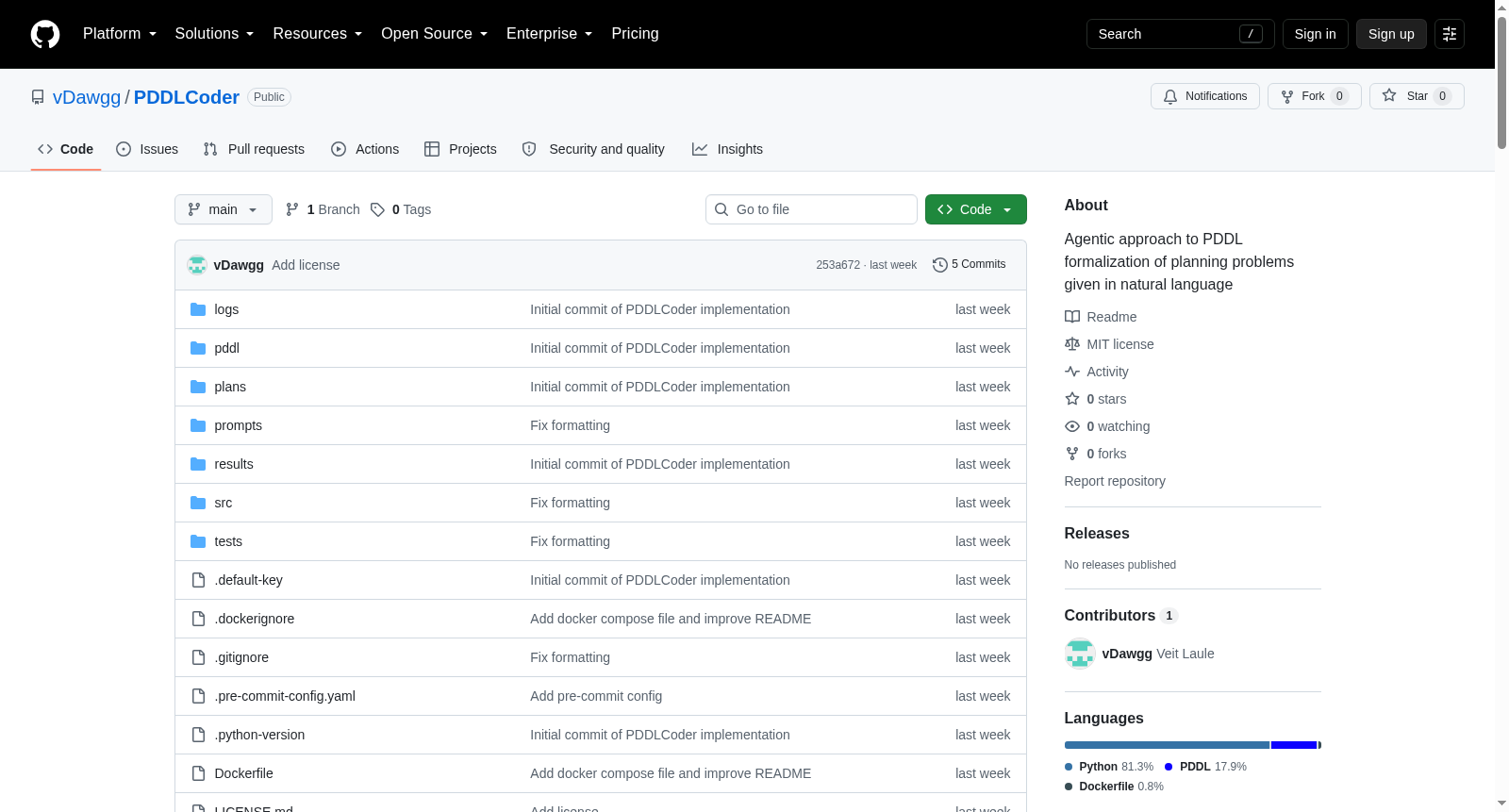This screenshot has height=812, width=1509.
Task: Click the Dockerfile 0.8% language link
Action: tap(1114, 787)
